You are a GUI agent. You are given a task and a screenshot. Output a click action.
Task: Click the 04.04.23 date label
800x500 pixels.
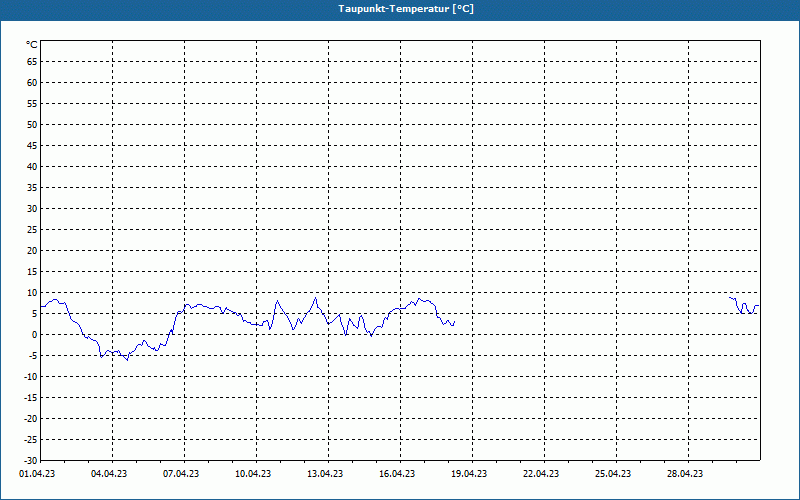pyautogui.click(x=109, y=474)
